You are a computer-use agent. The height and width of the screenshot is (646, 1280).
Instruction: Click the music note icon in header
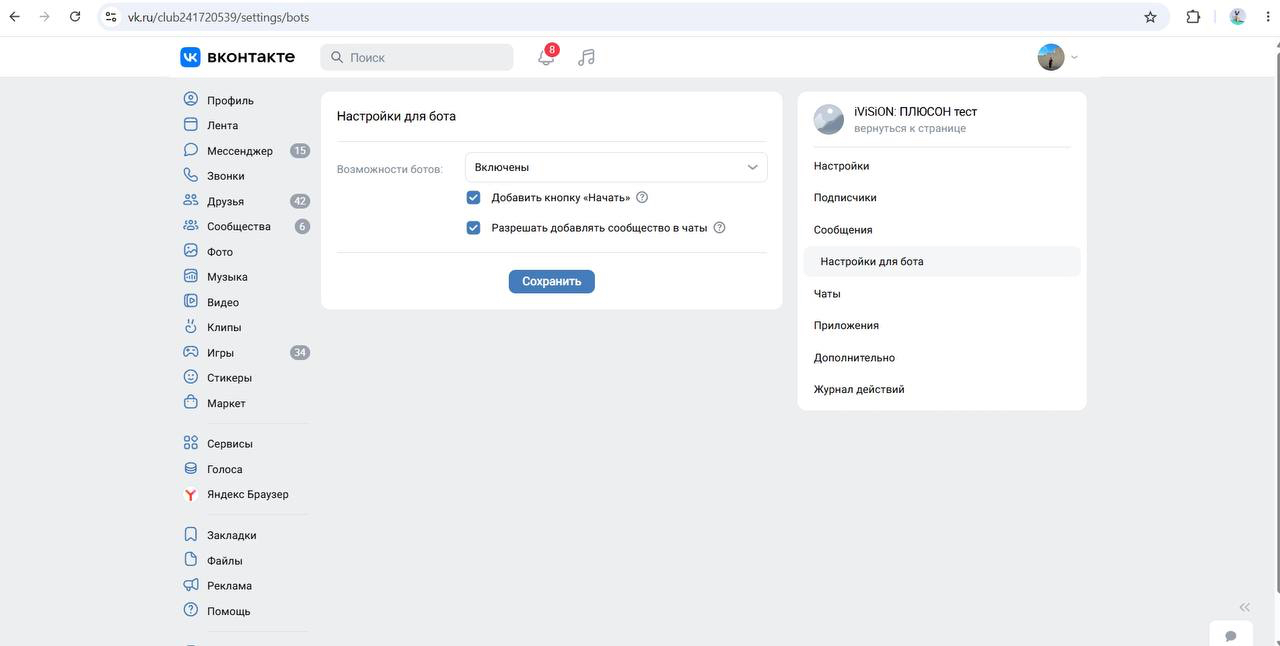point(587,57)
